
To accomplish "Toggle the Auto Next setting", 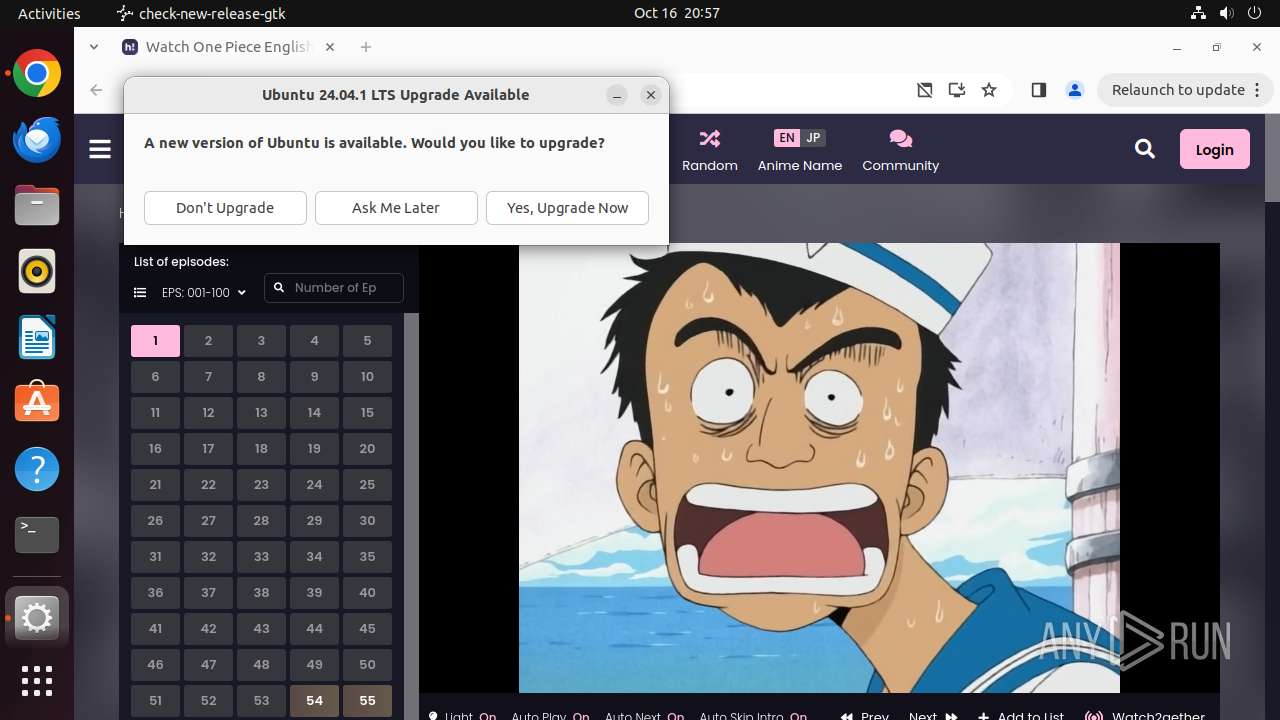I will coord(645,716).
